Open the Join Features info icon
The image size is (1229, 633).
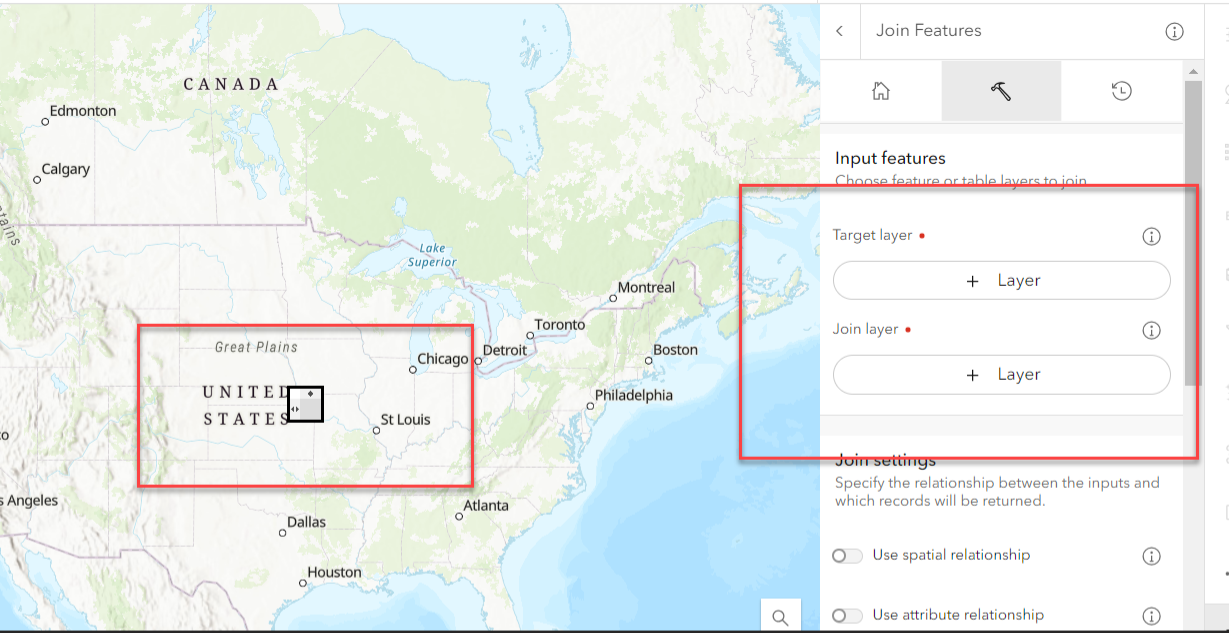pyautogui.click(x=1175, y=31)
